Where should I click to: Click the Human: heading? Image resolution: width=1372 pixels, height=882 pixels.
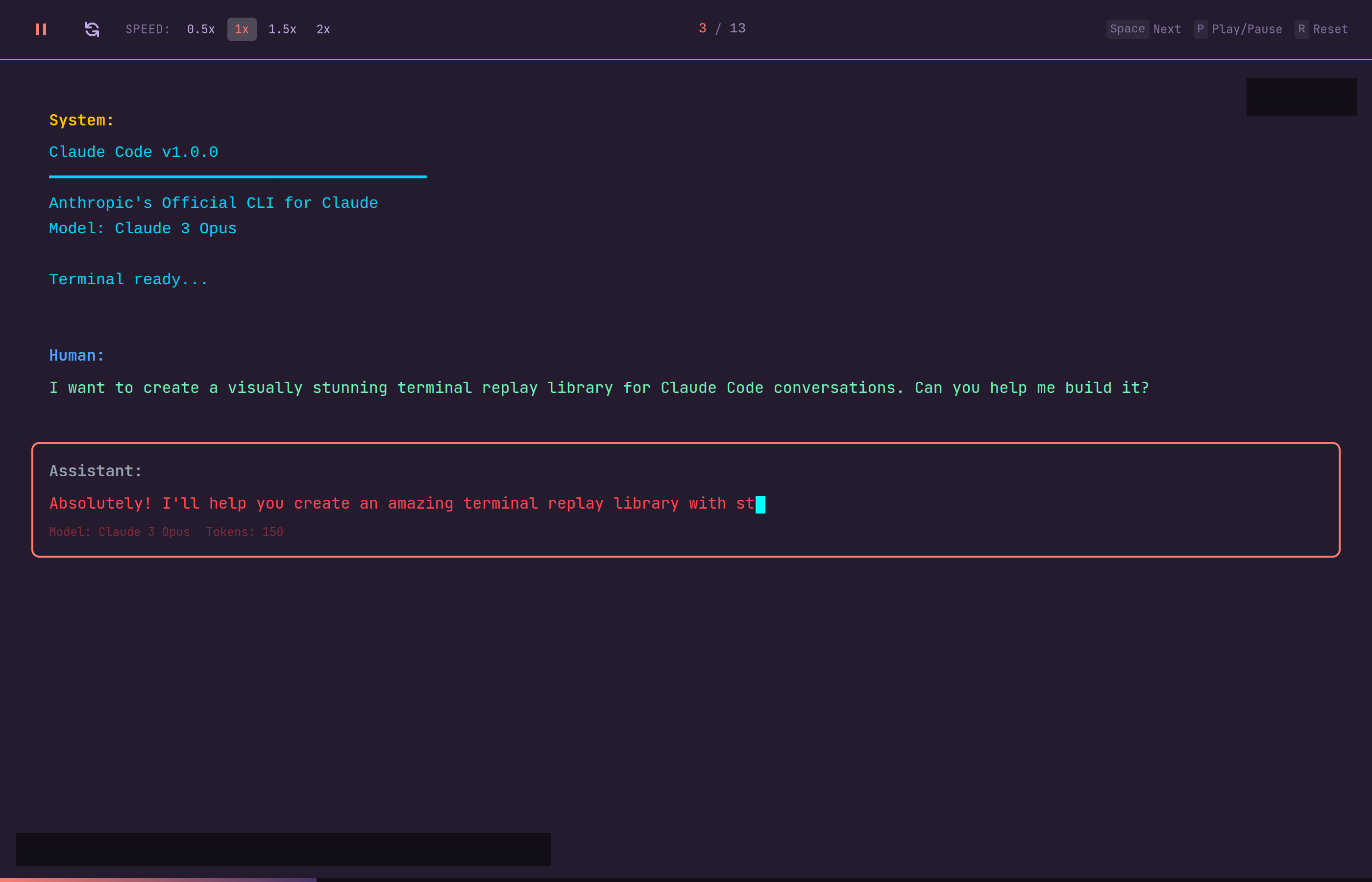(77, 355)
